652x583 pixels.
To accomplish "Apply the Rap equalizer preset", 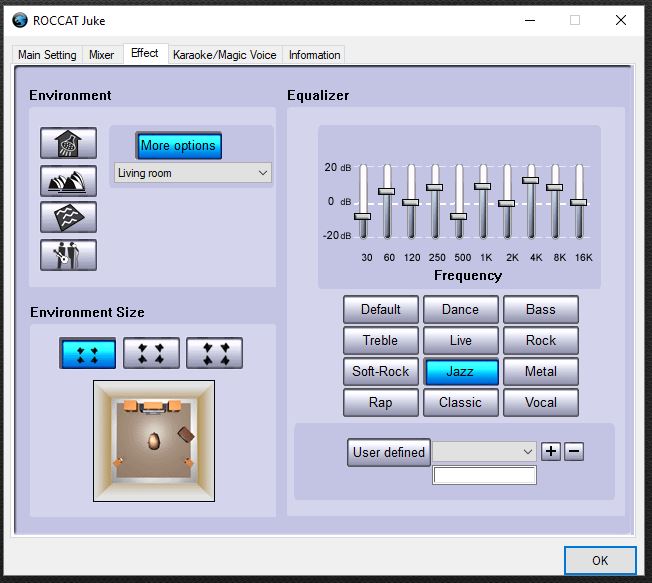I will 381,403.
